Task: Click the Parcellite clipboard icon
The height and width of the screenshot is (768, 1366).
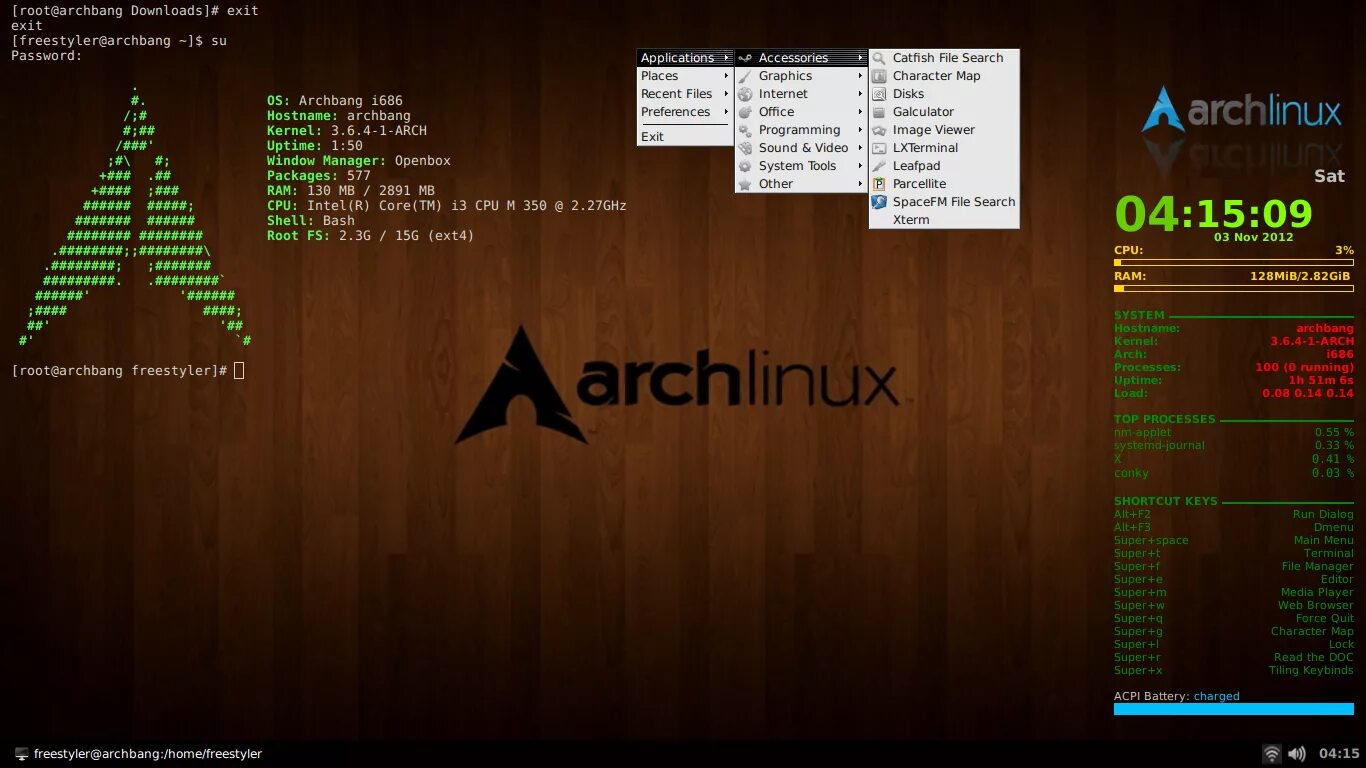Action: pyautogui.click(x=879, y=184)
